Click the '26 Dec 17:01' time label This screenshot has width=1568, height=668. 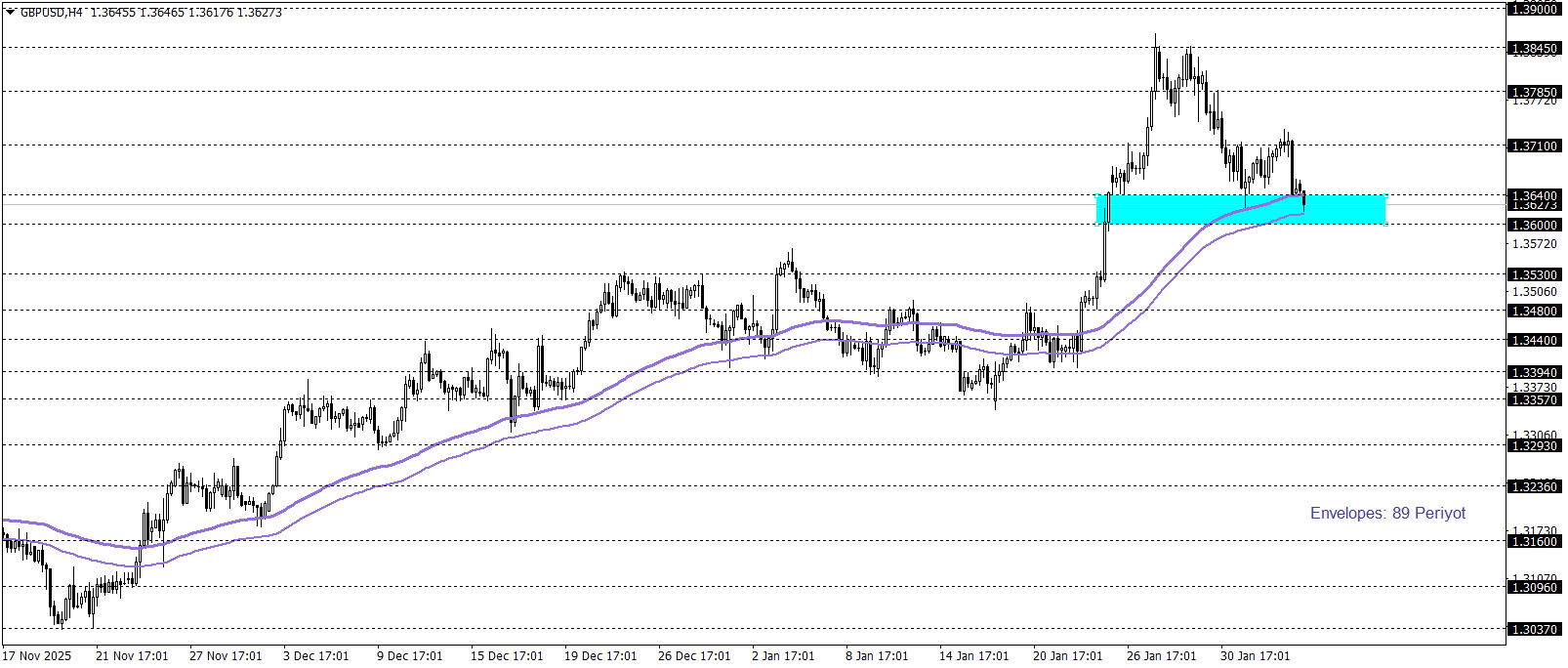click(694, 655)
